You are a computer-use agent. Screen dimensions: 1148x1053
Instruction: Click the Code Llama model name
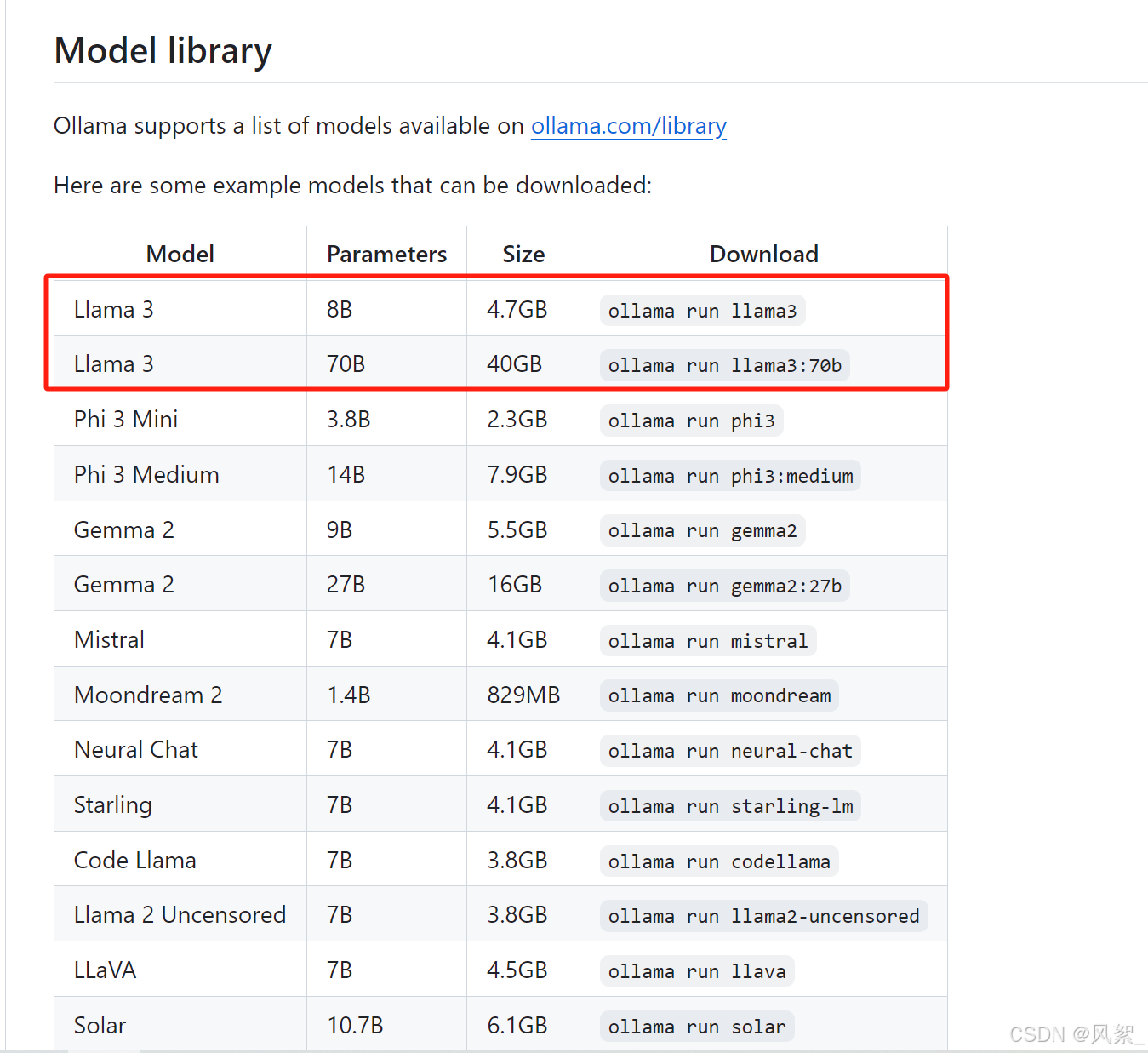tap(135, 860)
